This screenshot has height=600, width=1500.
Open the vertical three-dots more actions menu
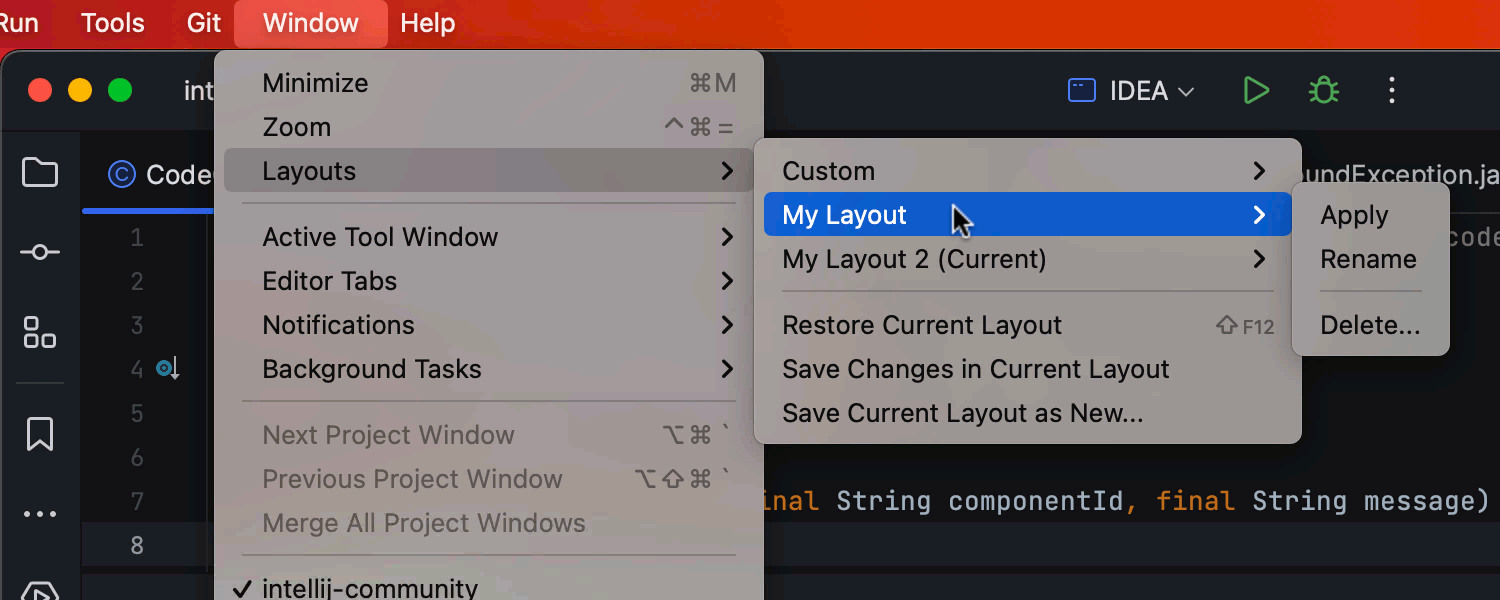[x=1392, y=91]
